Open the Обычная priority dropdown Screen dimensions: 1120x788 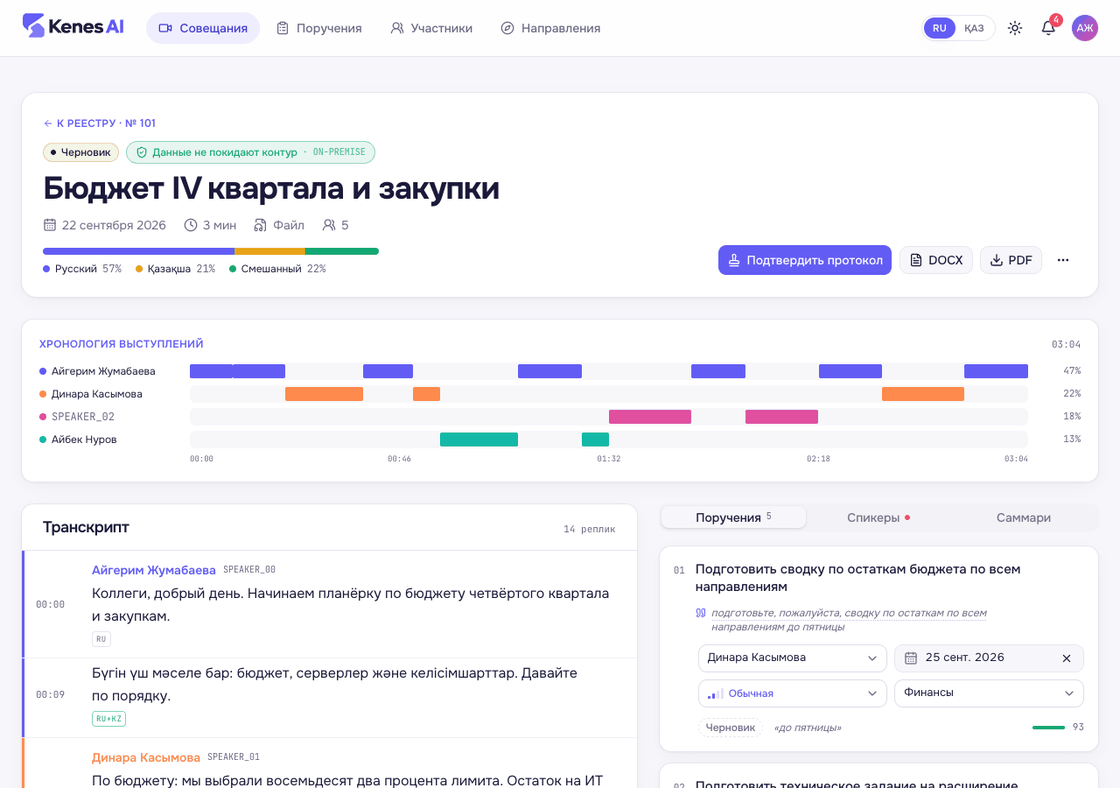pyautogui.click(x=792, y=693)
